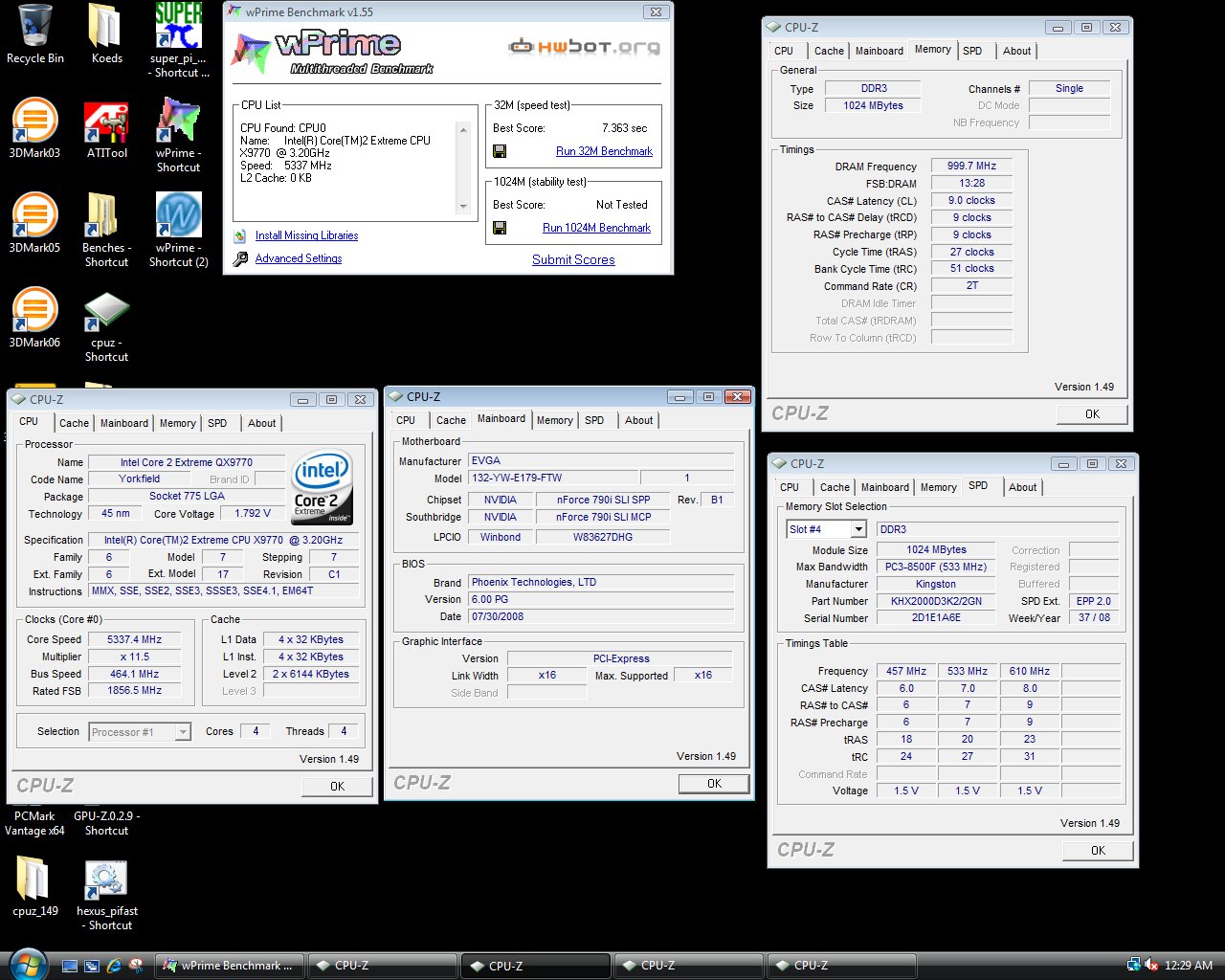Open the wPrime - Shortcut (2) icon
The height and width of the screenshot is (980, 1225).
click(178, 231)
